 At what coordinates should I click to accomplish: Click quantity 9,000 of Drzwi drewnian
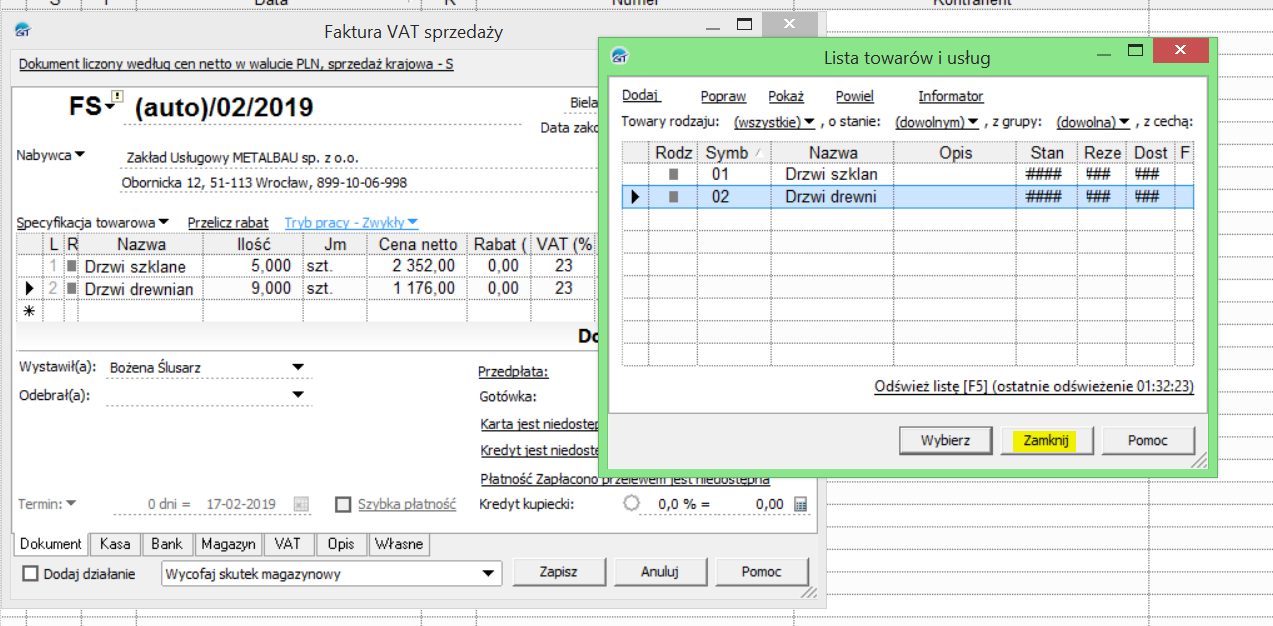pos(252,288)
